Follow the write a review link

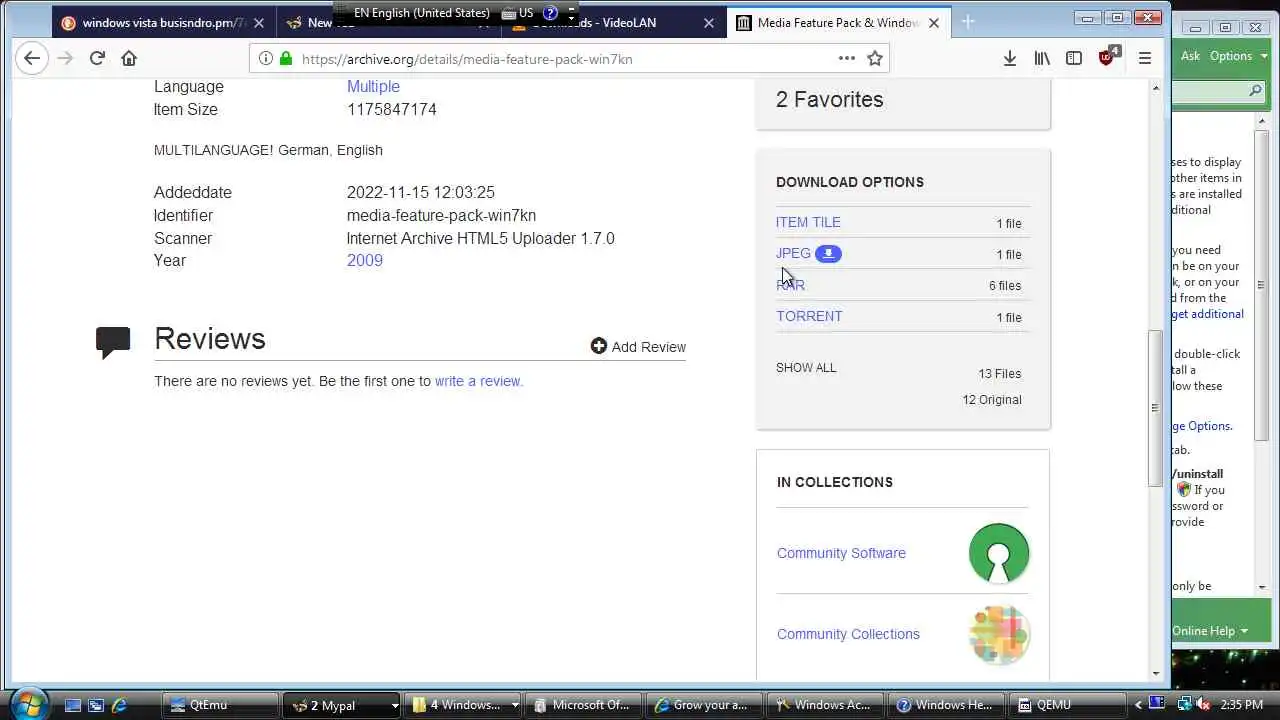point(478,381)
